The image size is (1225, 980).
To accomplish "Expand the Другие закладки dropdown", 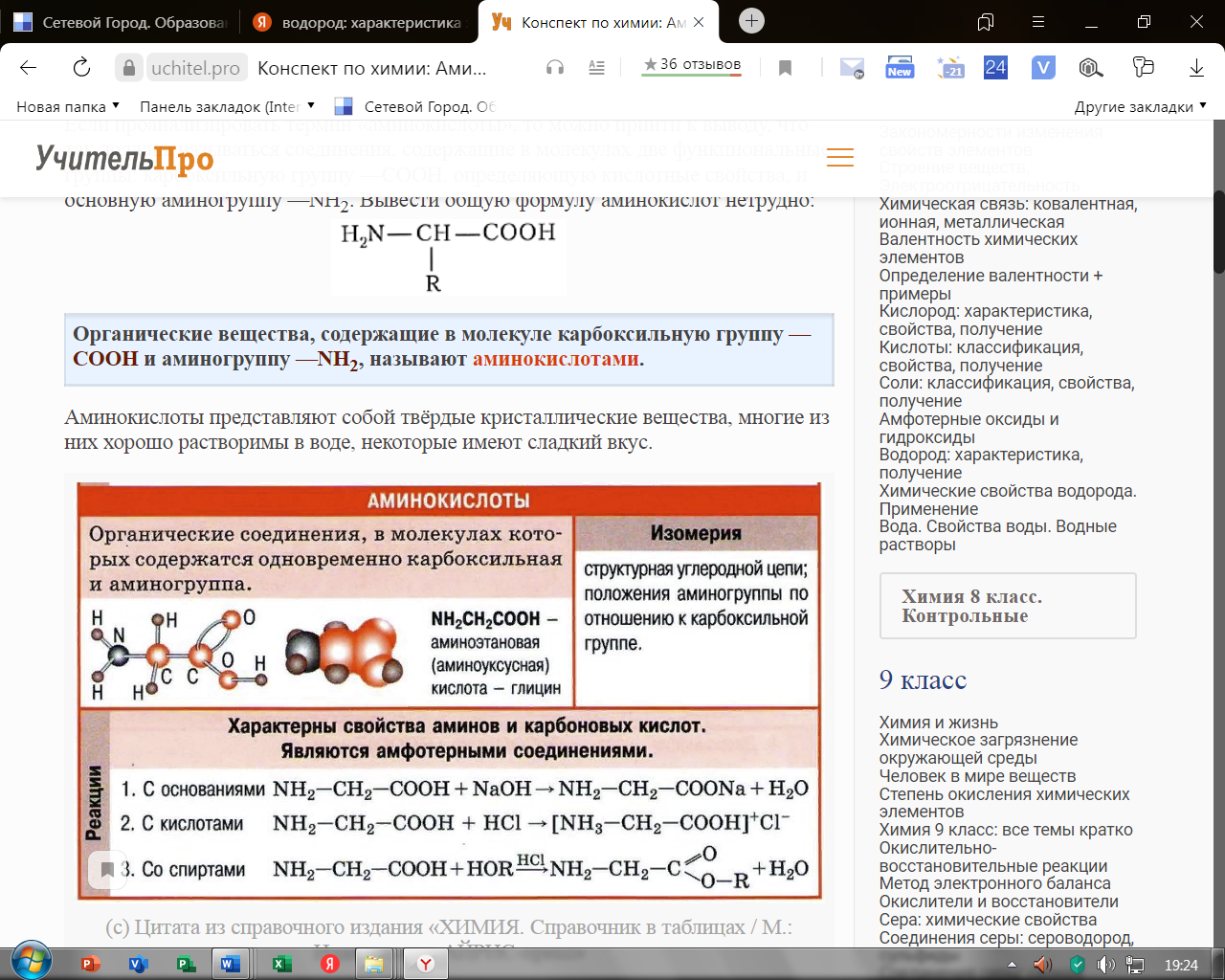I will [x=1140, y=106].
